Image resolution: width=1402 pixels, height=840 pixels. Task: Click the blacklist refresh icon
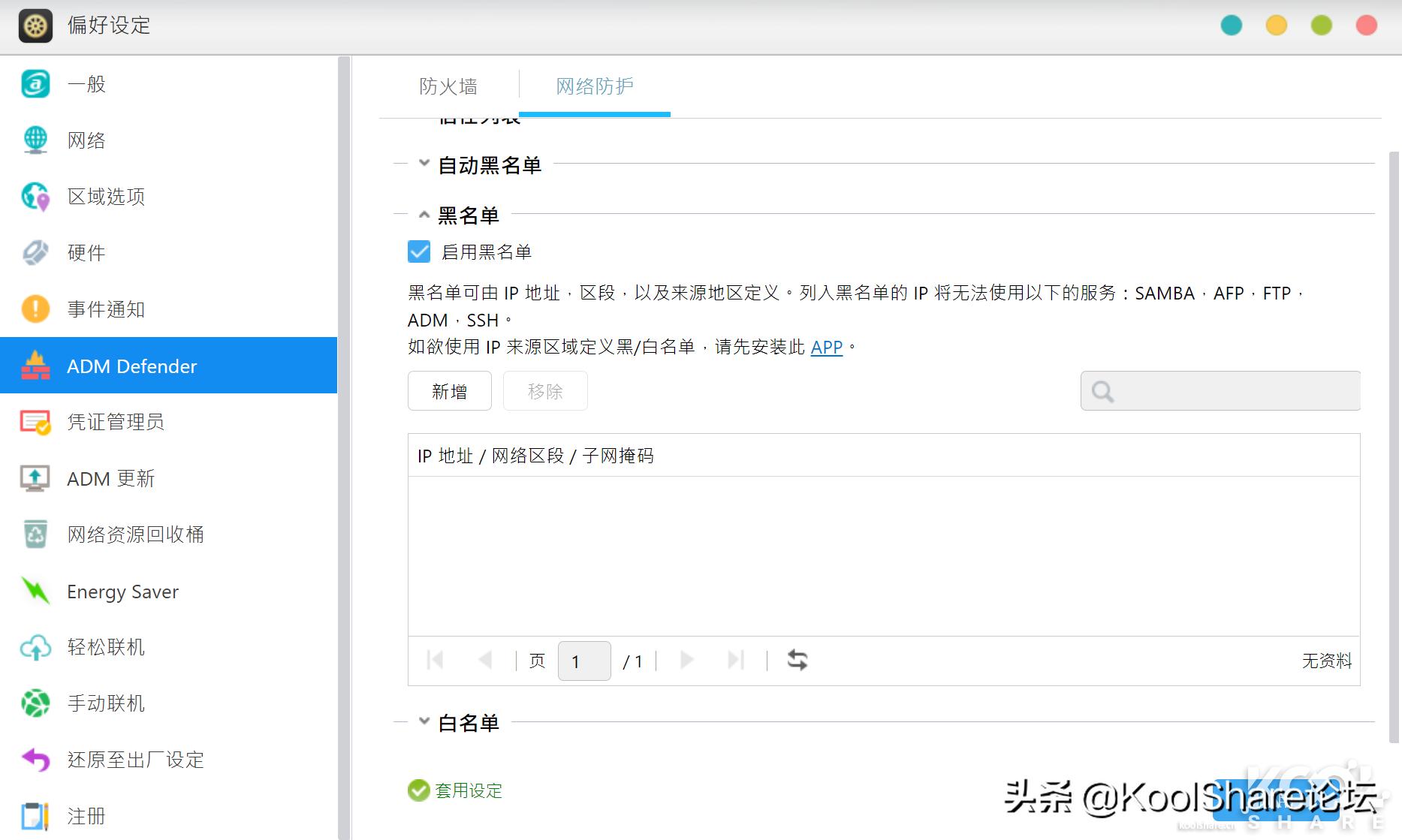(797, 660)
